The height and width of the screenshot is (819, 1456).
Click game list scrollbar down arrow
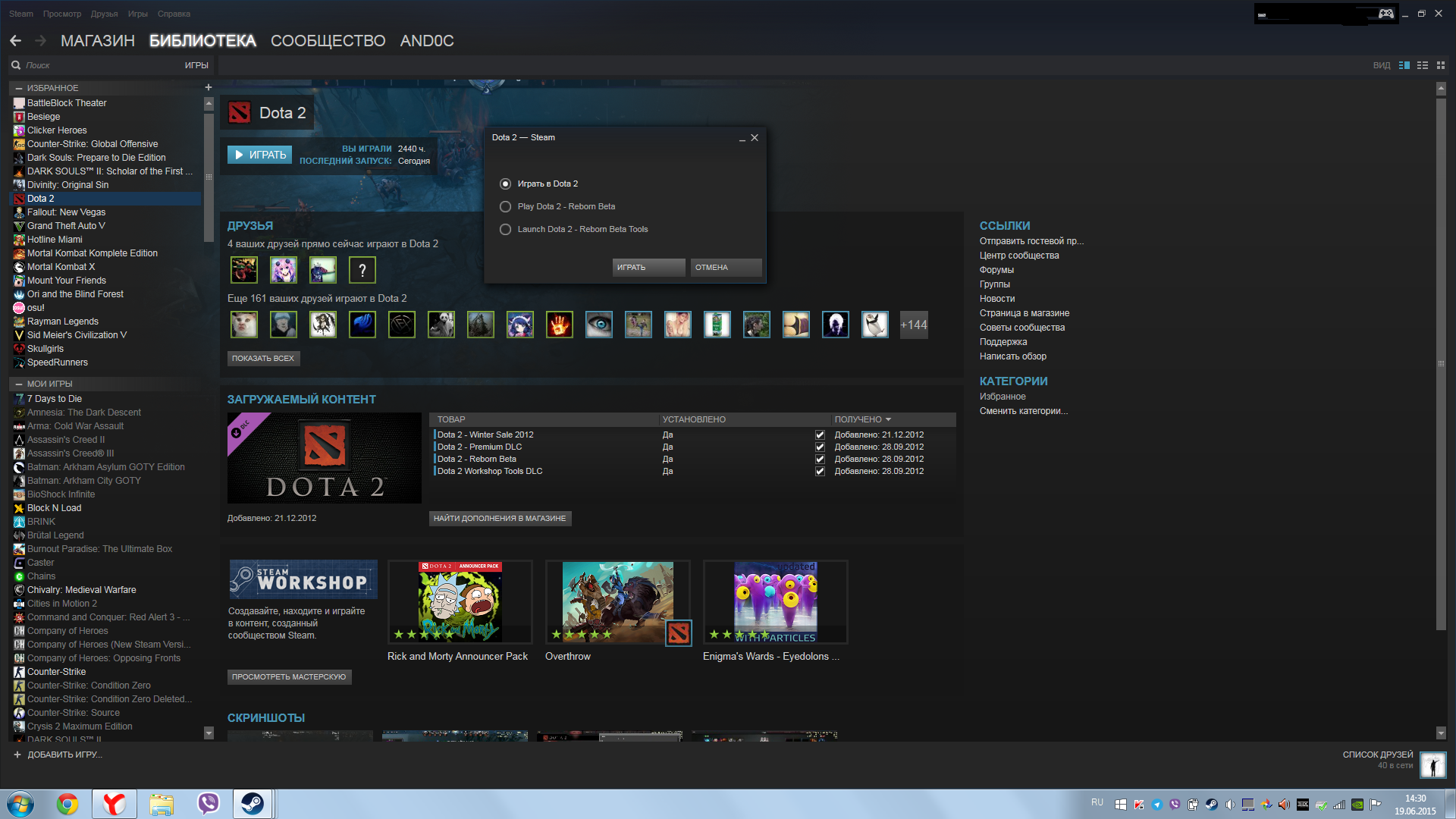tap(209, 733)
